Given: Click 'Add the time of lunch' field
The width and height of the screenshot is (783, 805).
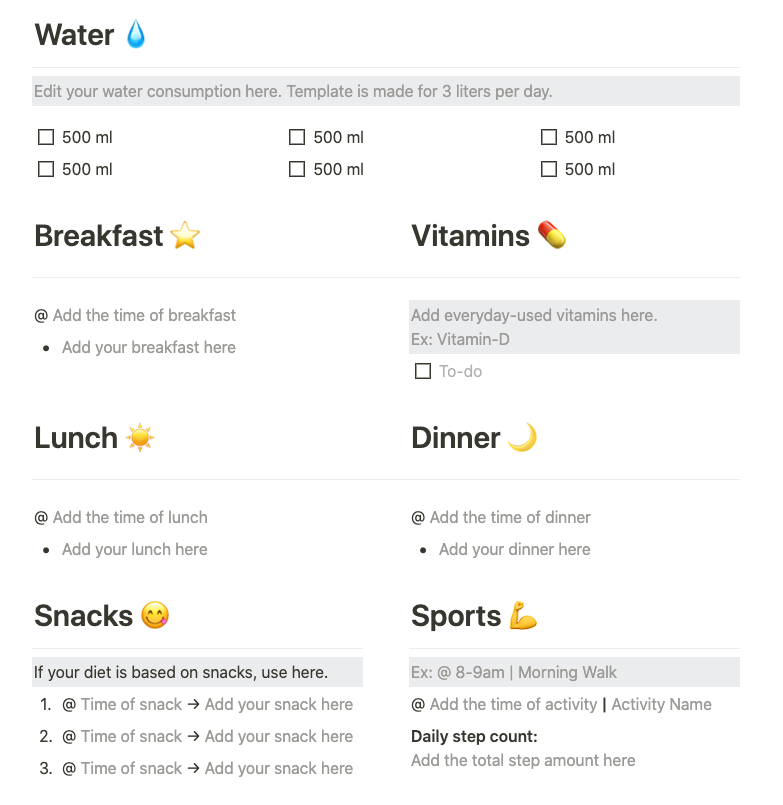Looking at the screenshot, I should (x=130, y=517).
